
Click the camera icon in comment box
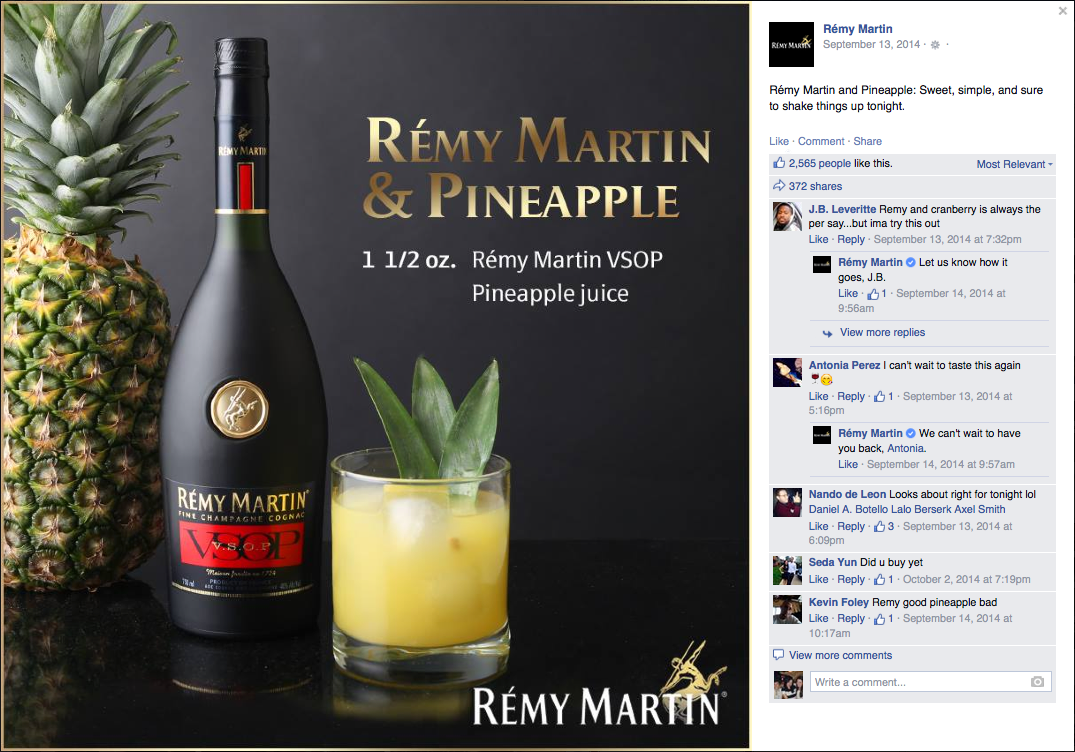point(1037,681)
